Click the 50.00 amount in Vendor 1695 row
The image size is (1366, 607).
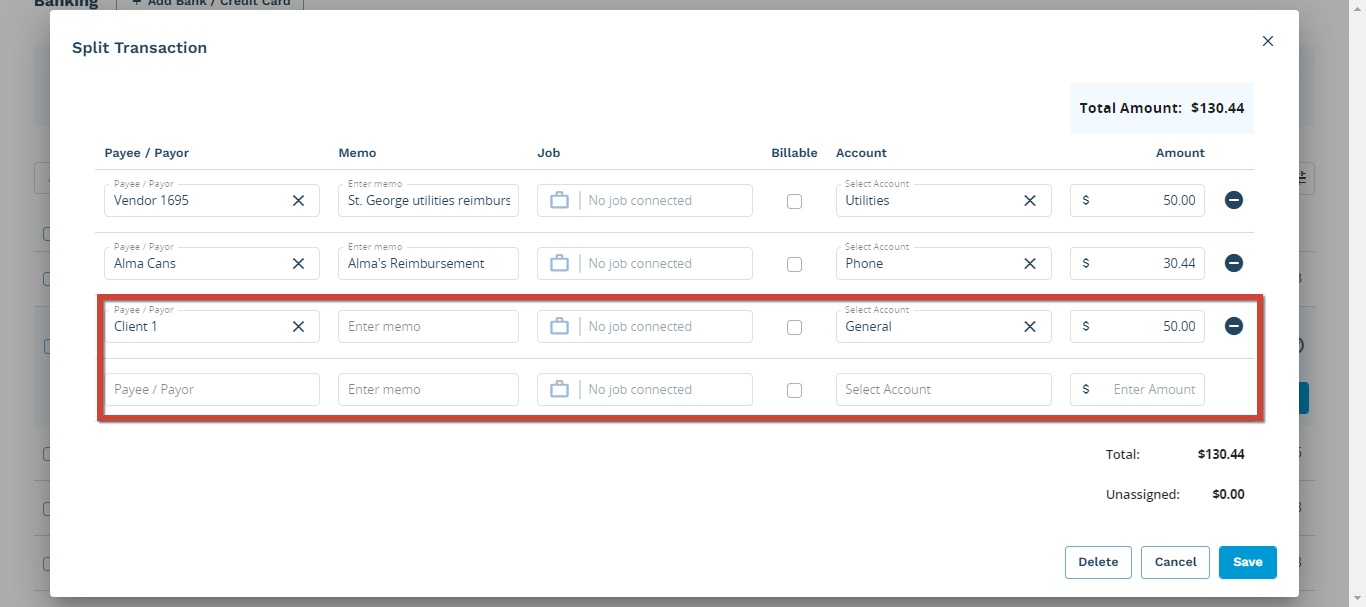(1137, 200)
